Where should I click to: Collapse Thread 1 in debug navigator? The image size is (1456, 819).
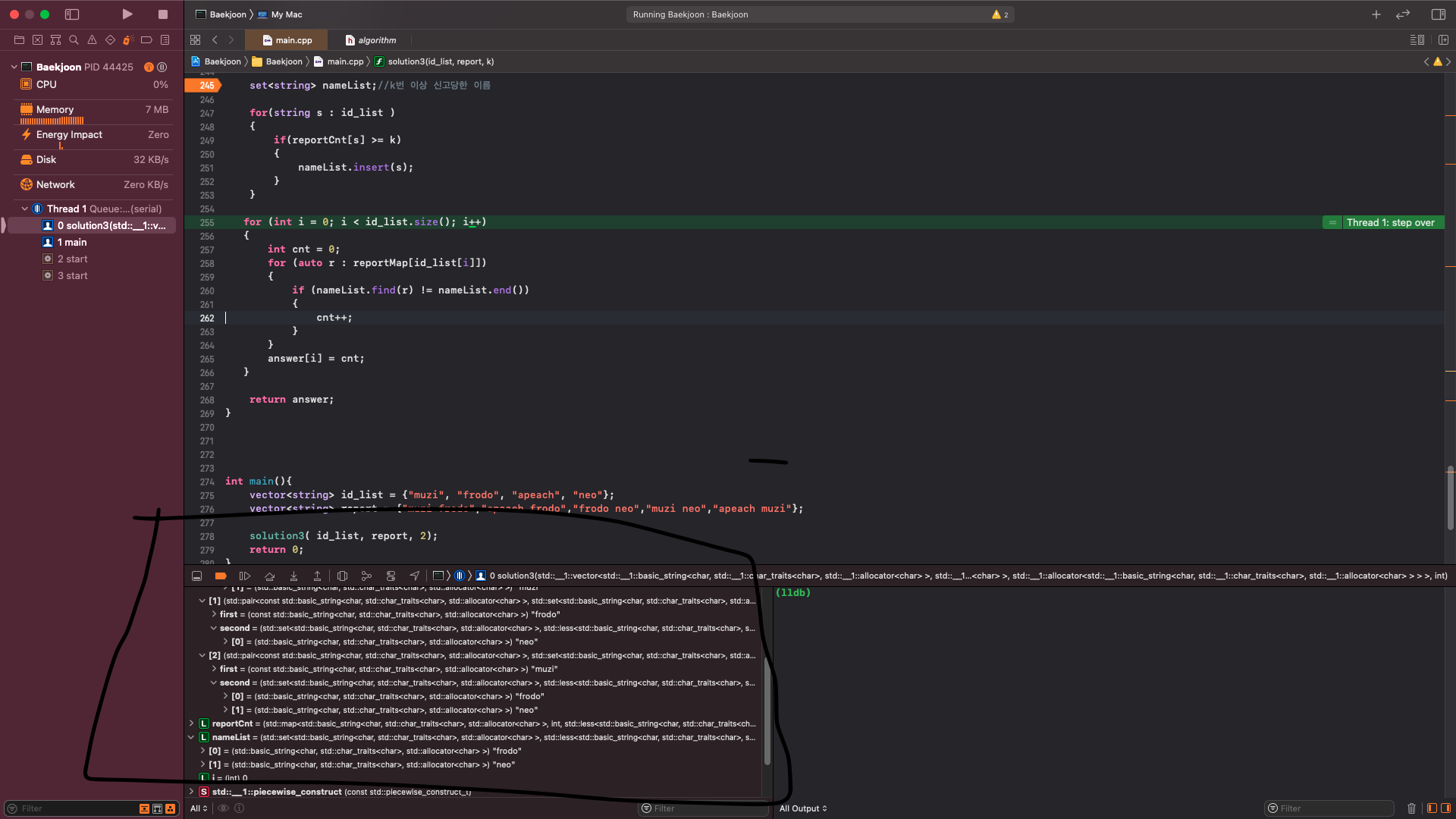(24, 209)
